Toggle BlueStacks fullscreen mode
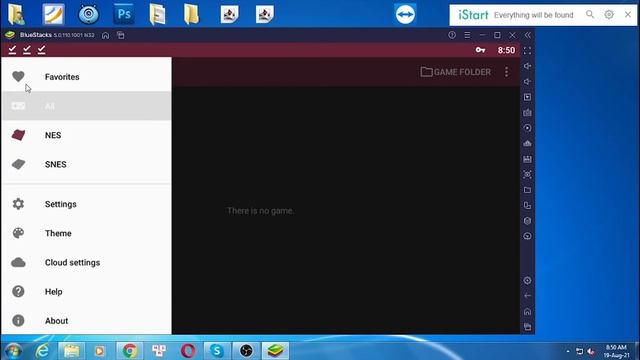The image size is (640, 360). [527, 51]
